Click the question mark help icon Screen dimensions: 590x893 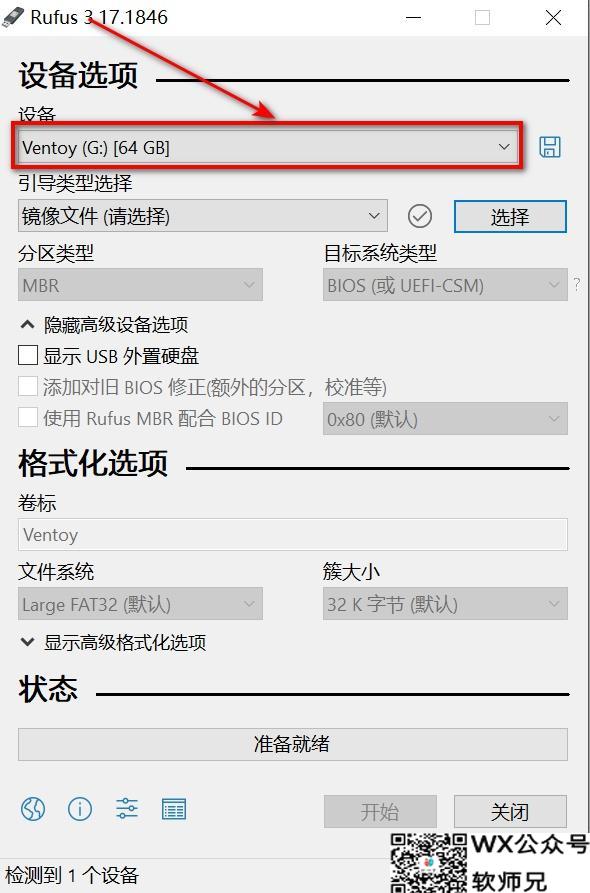[x=577, y=284]
